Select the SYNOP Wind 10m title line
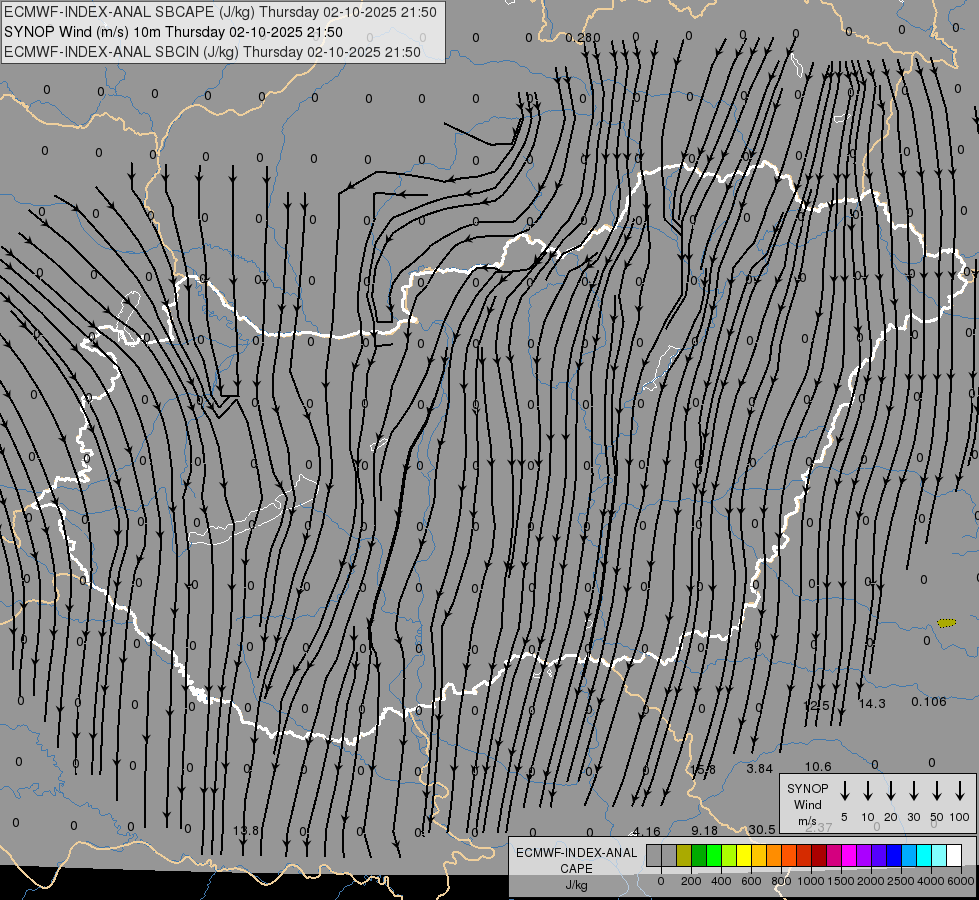Viewport: 979px width, 900px height. click(x=174, y=32)
